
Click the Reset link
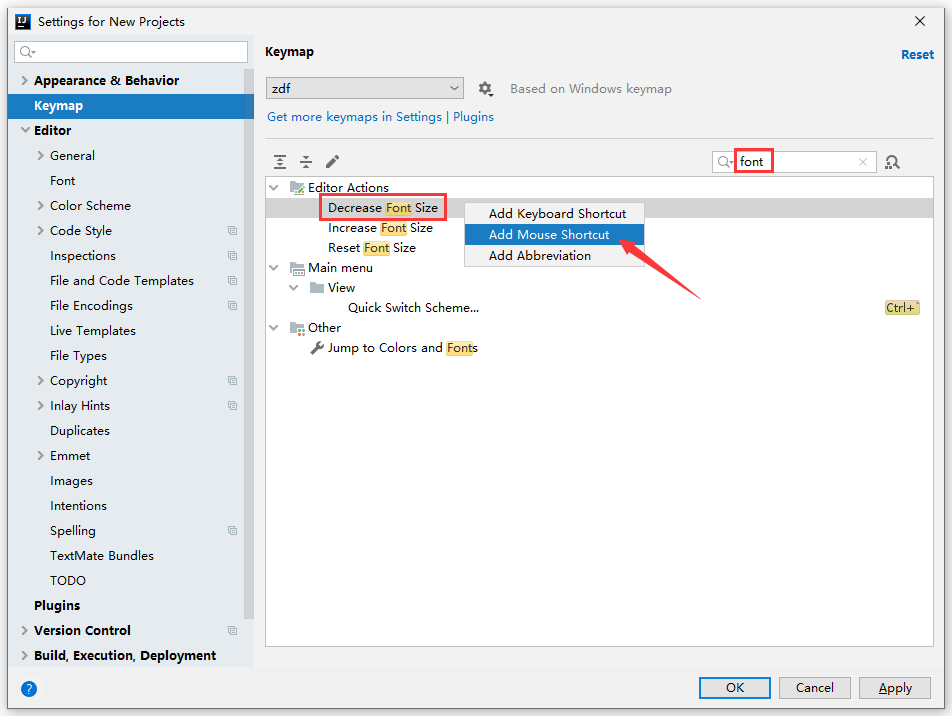pyautogui.click(x=917, y=55)
